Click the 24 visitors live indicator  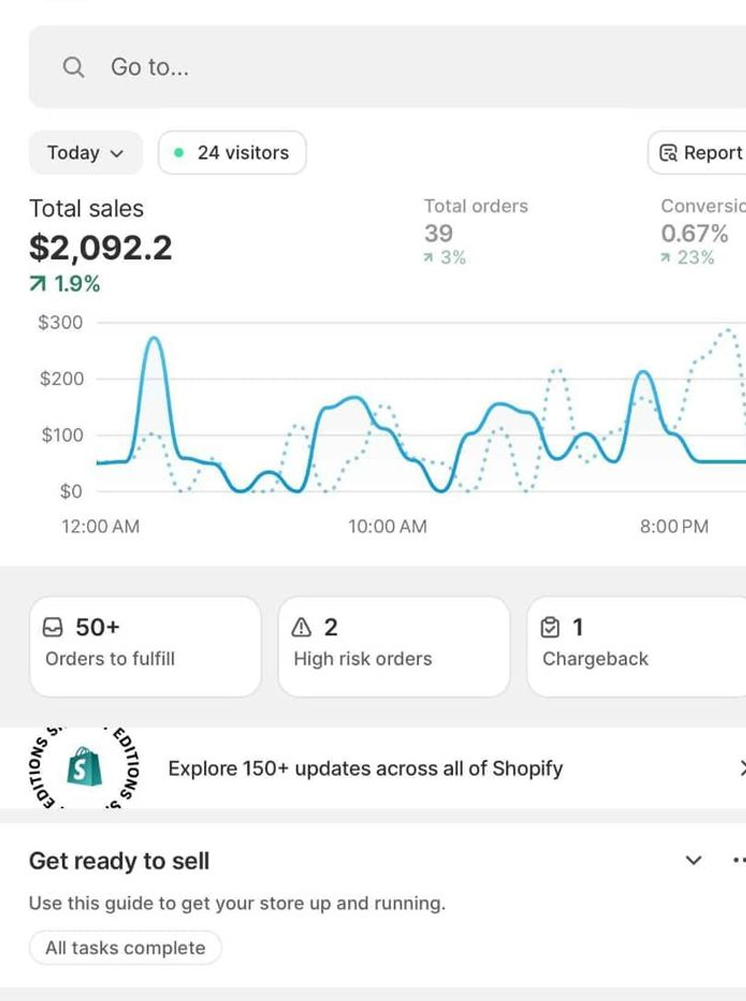click(x=232, y=153)
